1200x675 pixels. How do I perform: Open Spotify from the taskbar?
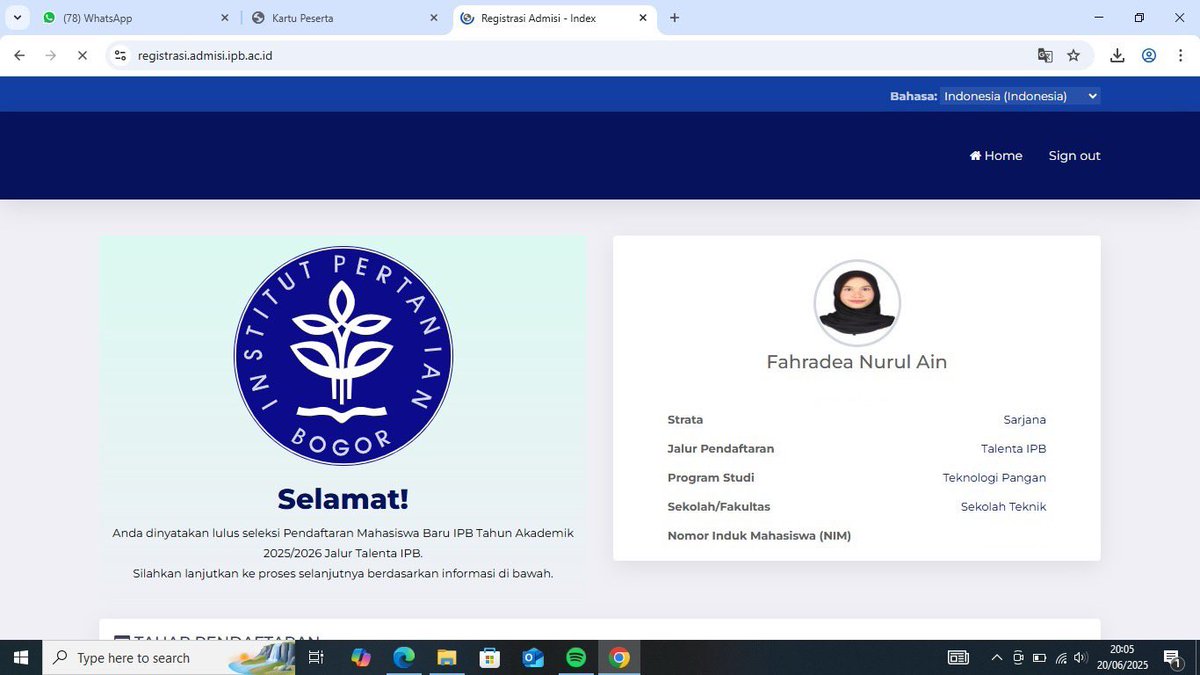point(576,657)
